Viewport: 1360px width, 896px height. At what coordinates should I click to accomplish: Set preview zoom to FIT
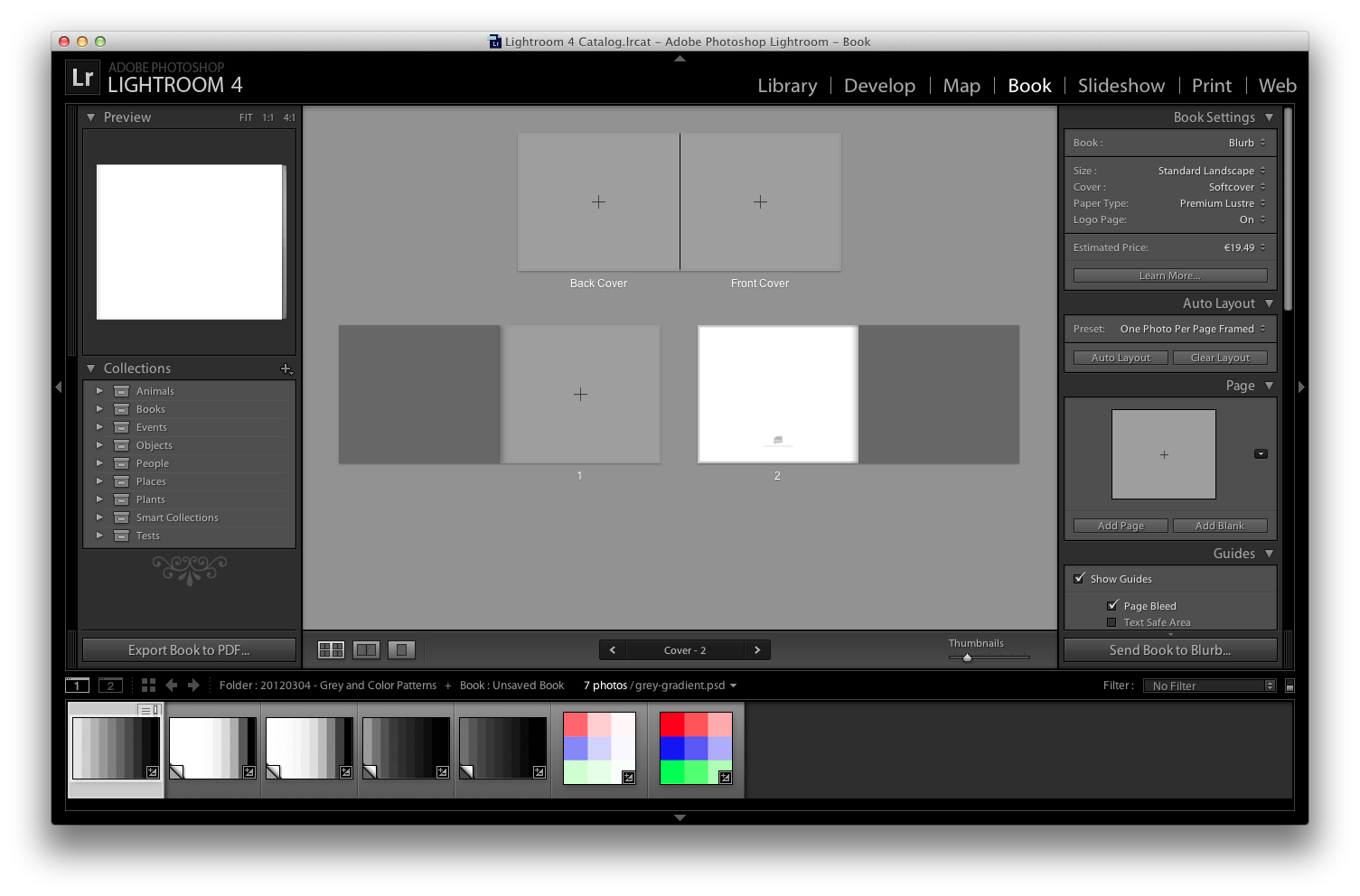click(246, 117)
